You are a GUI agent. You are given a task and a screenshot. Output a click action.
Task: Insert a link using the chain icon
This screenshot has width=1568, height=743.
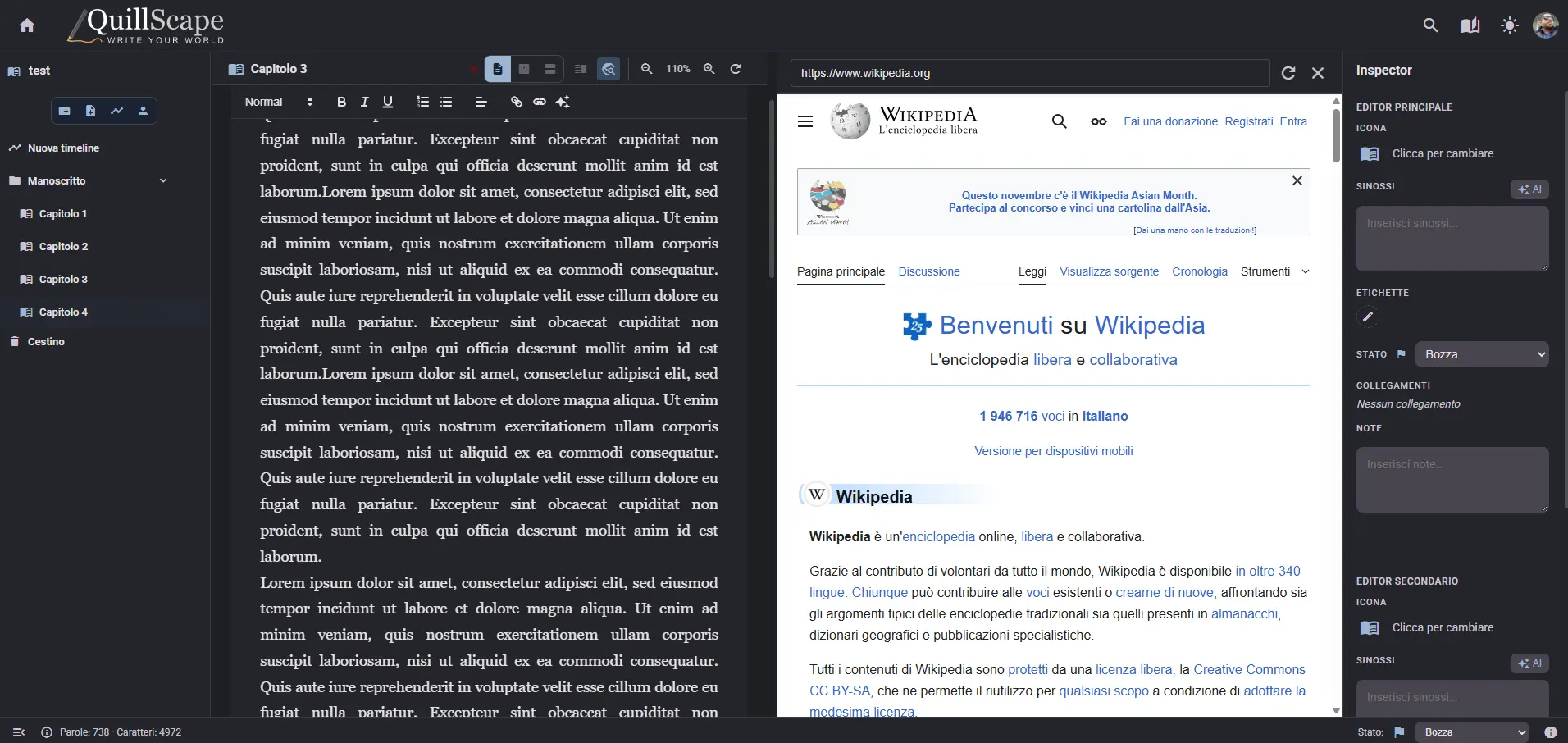(516, 102)
